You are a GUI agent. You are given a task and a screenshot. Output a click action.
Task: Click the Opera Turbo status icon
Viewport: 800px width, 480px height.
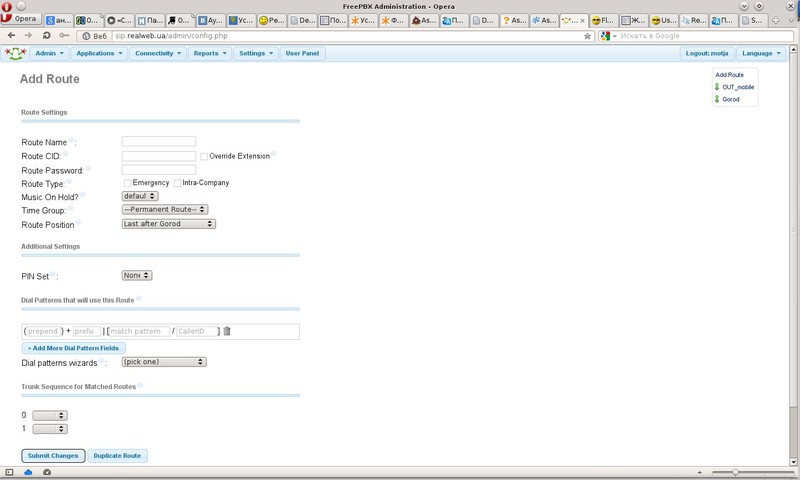click(47, 472)
